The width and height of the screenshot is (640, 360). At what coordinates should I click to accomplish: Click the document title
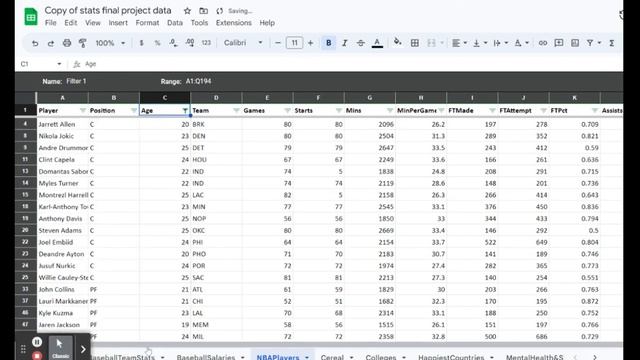point(108,11)
